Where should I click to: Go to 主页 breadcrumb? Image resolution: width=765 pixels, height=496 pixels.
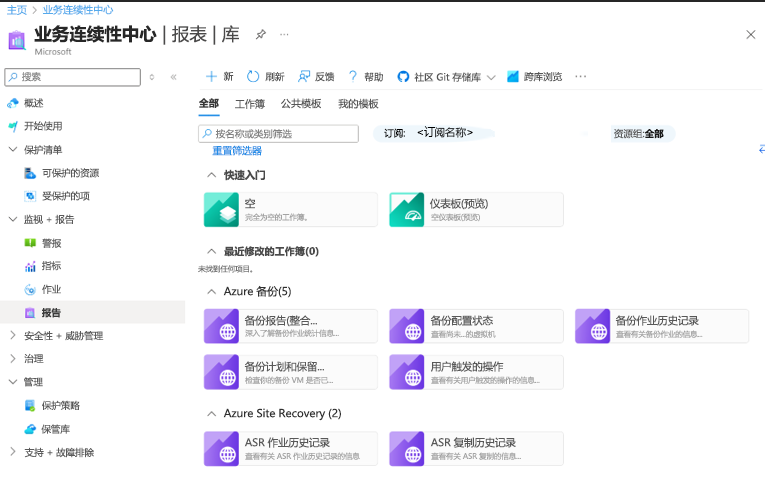point(17,10)
